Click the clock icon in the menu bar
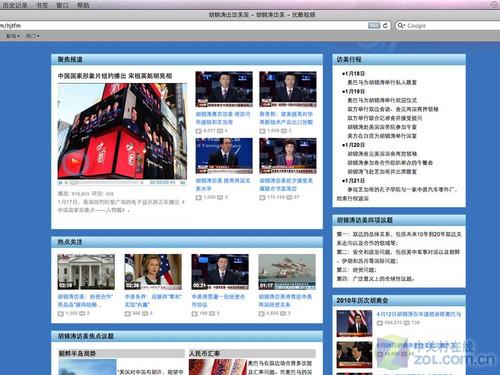Image resolution: width=500 pixels, height=375 pixels. [495, 4]
